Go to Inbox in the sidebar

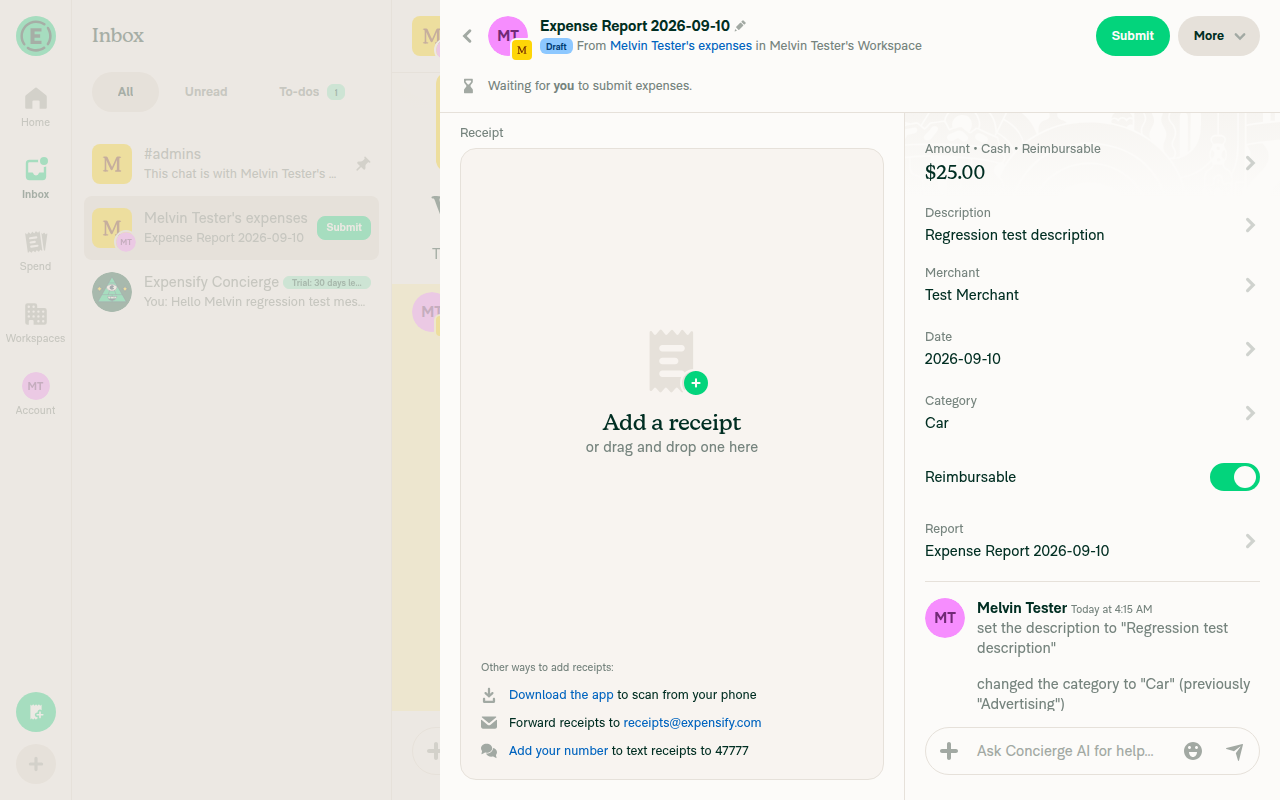tap(36, 179)
